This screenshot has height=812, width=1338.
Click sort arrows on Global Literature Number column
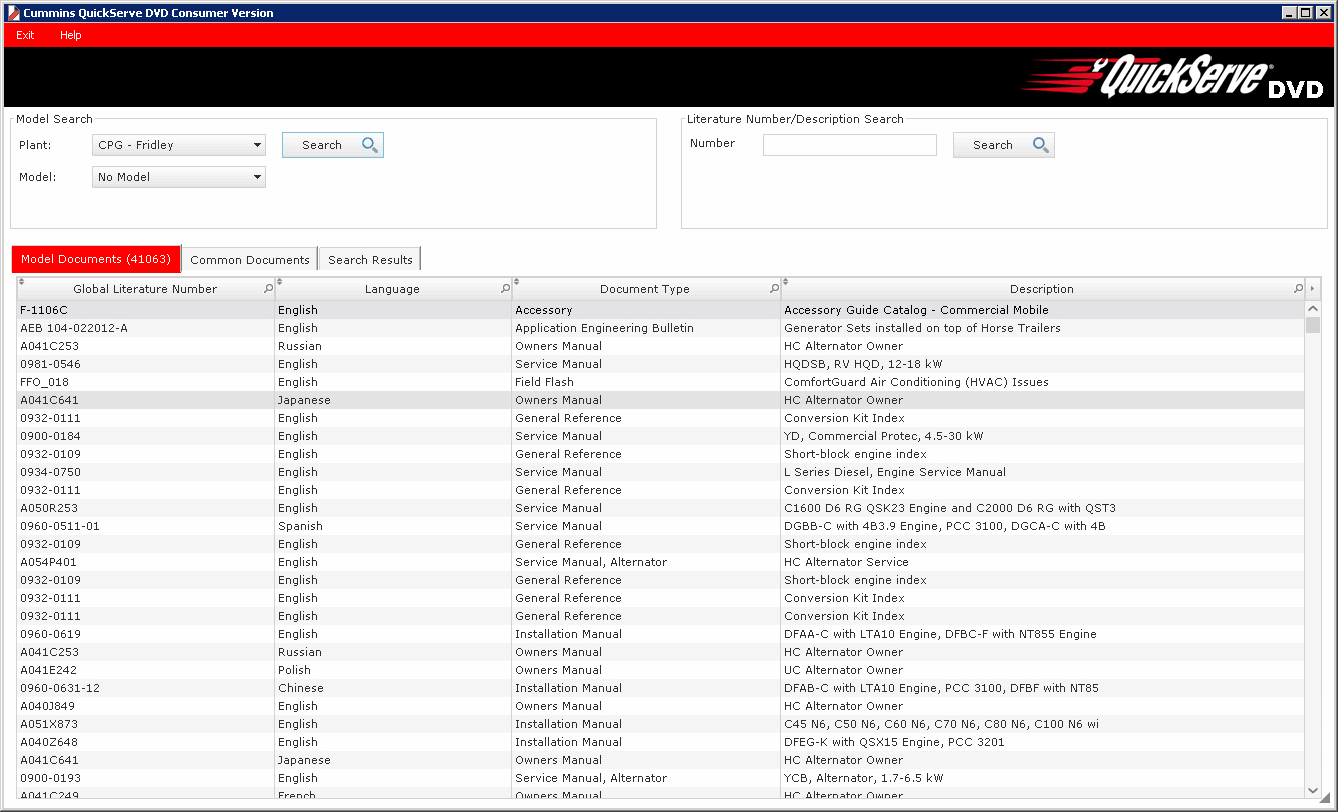(22, 283)
